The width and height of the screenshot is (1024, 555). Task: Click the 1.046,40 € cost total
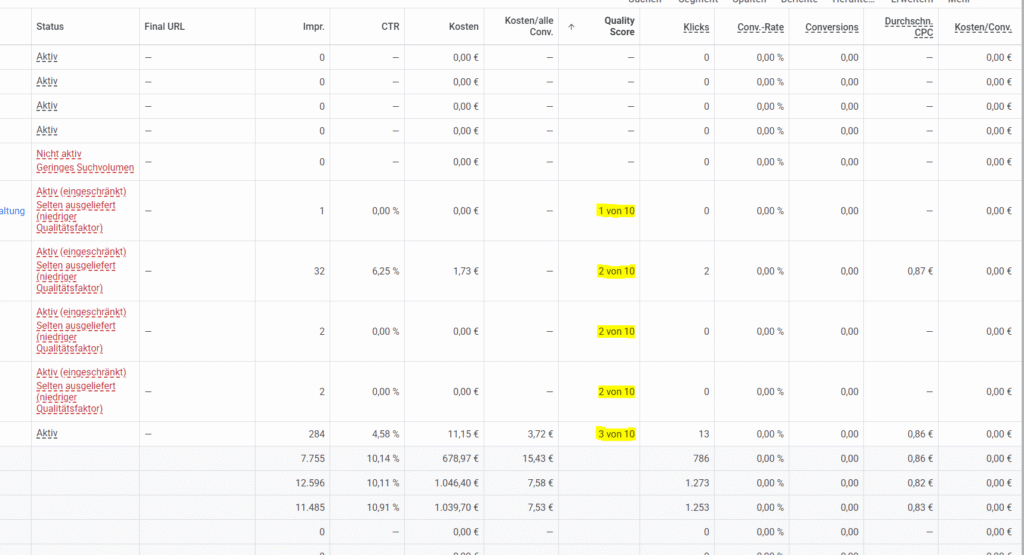coord(456,483)
